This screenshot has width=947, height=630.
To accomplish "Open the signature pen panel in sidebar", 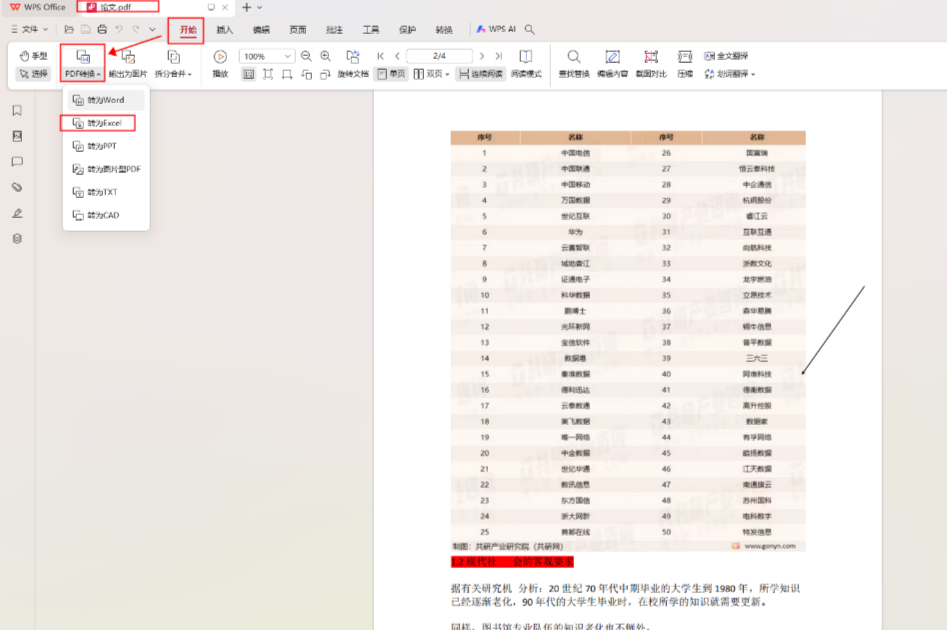I will click(x=17, y=213).
